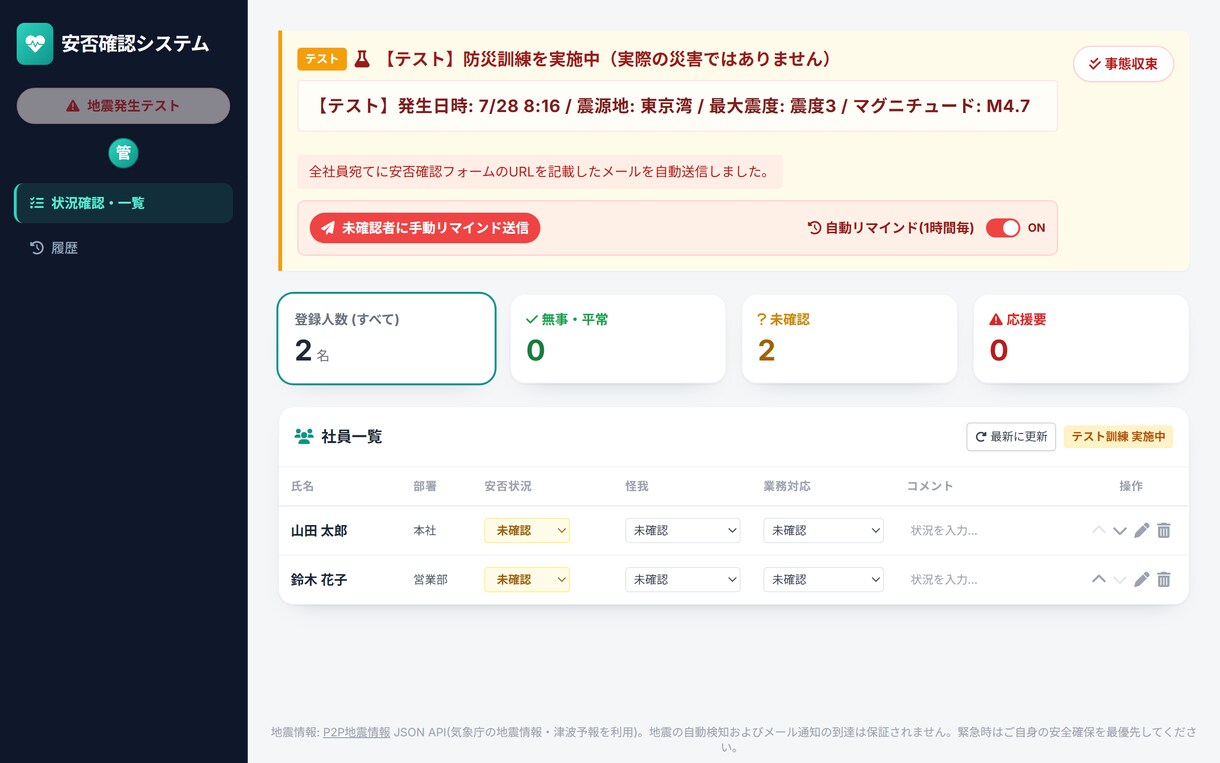This screenshot has width=1220, height=763.
Task: Click the 管 admin avatar badge
Action: click(123, 153)
